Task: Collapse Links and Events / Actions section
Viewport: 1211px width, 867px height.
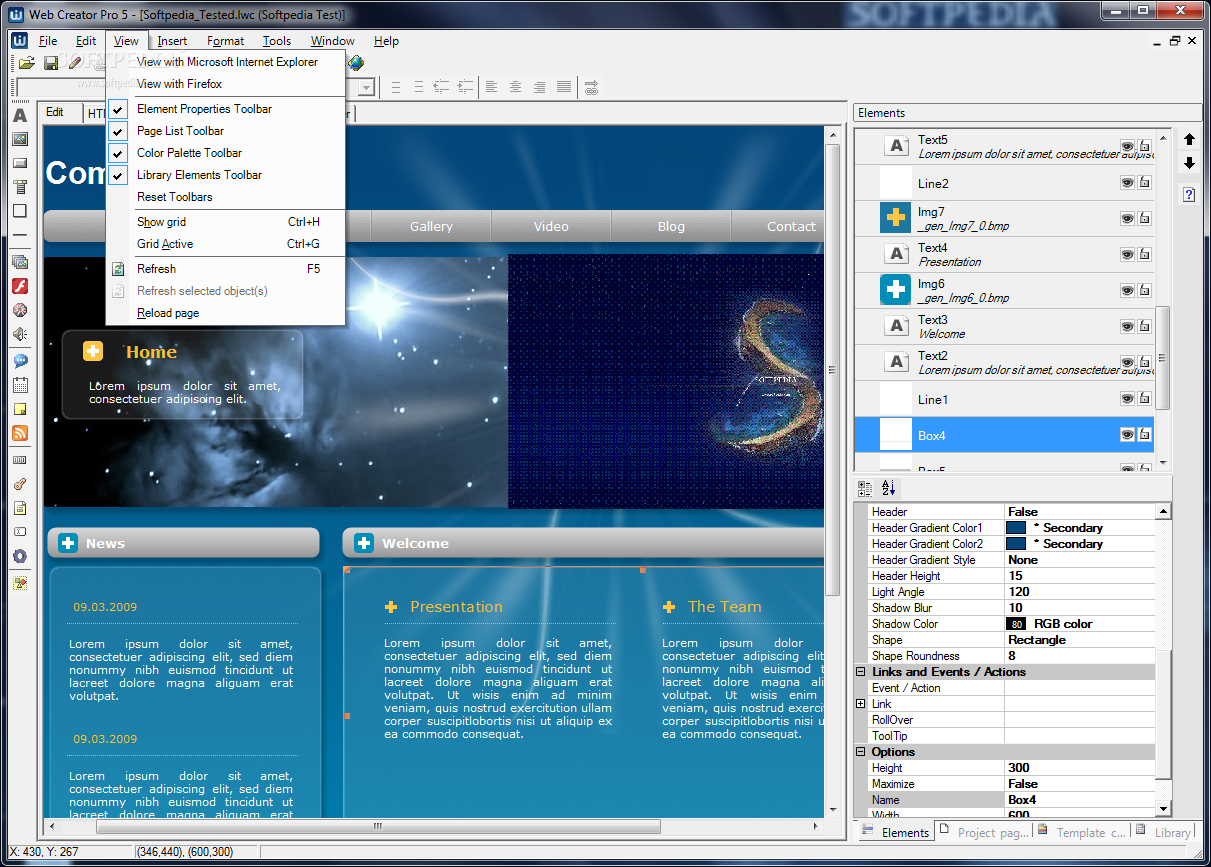Action: (x=861, y=672)
